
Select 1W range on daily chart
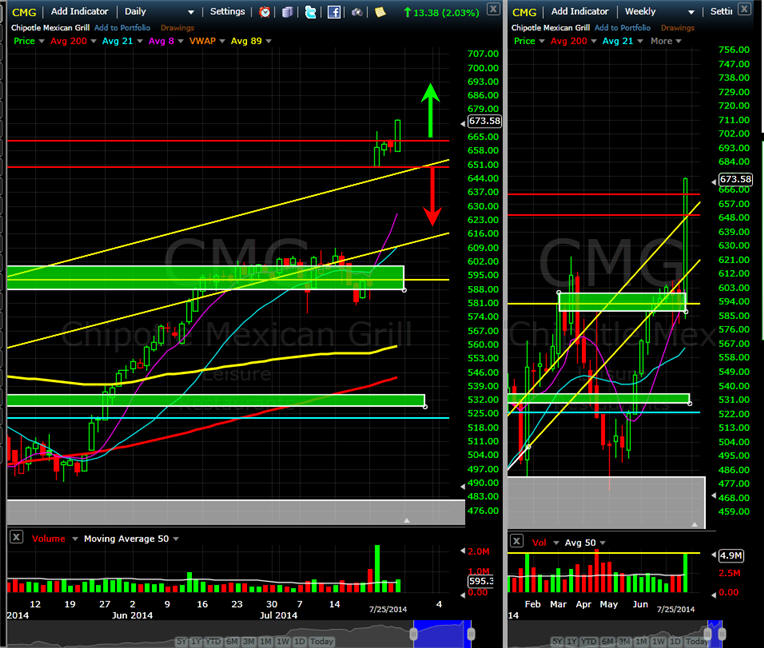[283, 642]
